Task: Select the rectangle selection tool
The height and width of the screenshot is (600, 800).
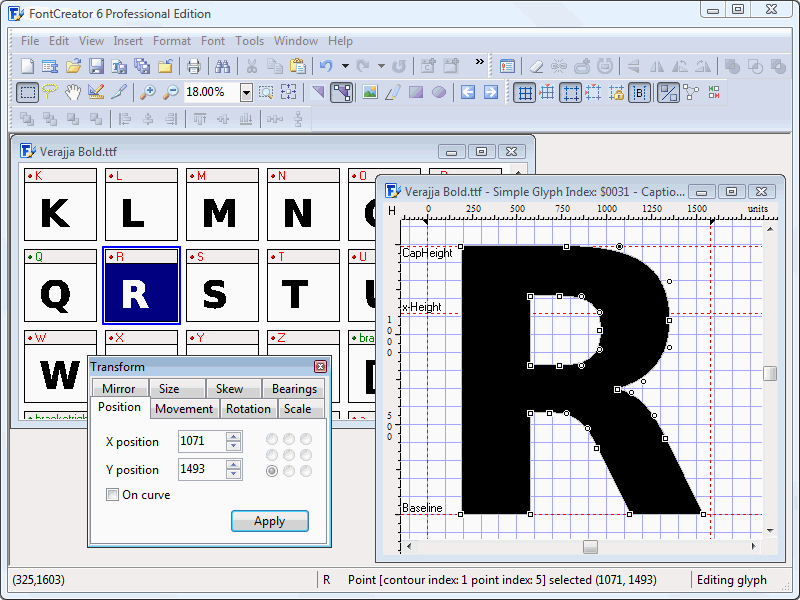Action: pos(27,91)
